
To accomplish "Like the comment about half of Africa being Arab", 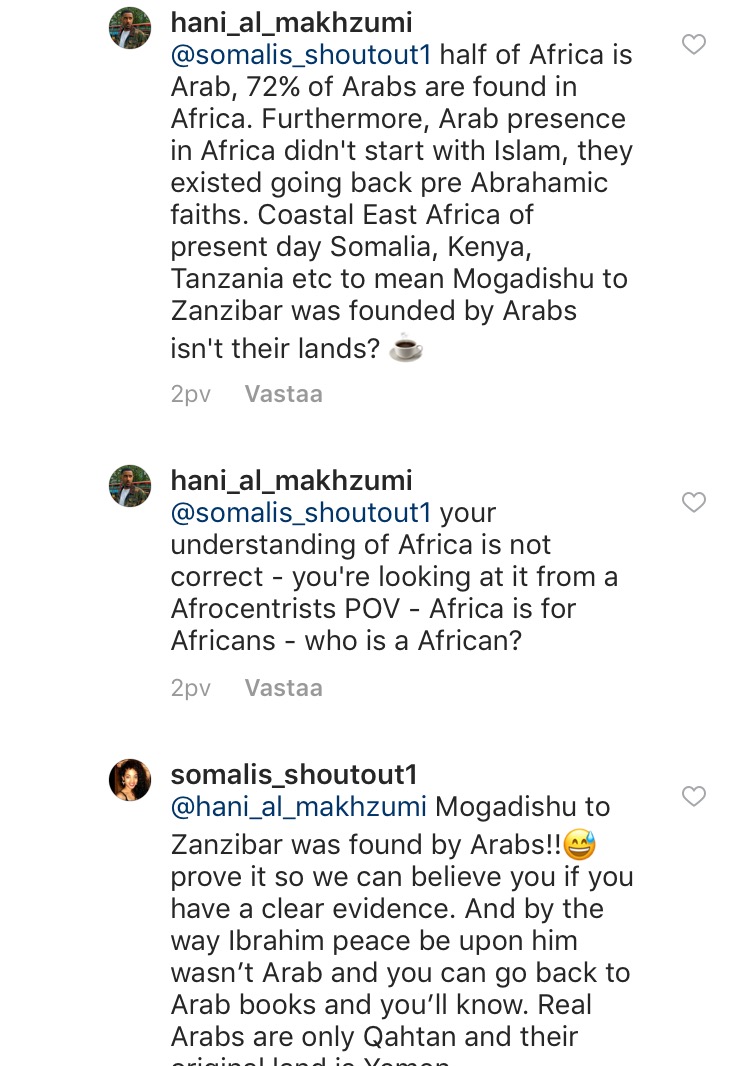I will tap(694, 44).
